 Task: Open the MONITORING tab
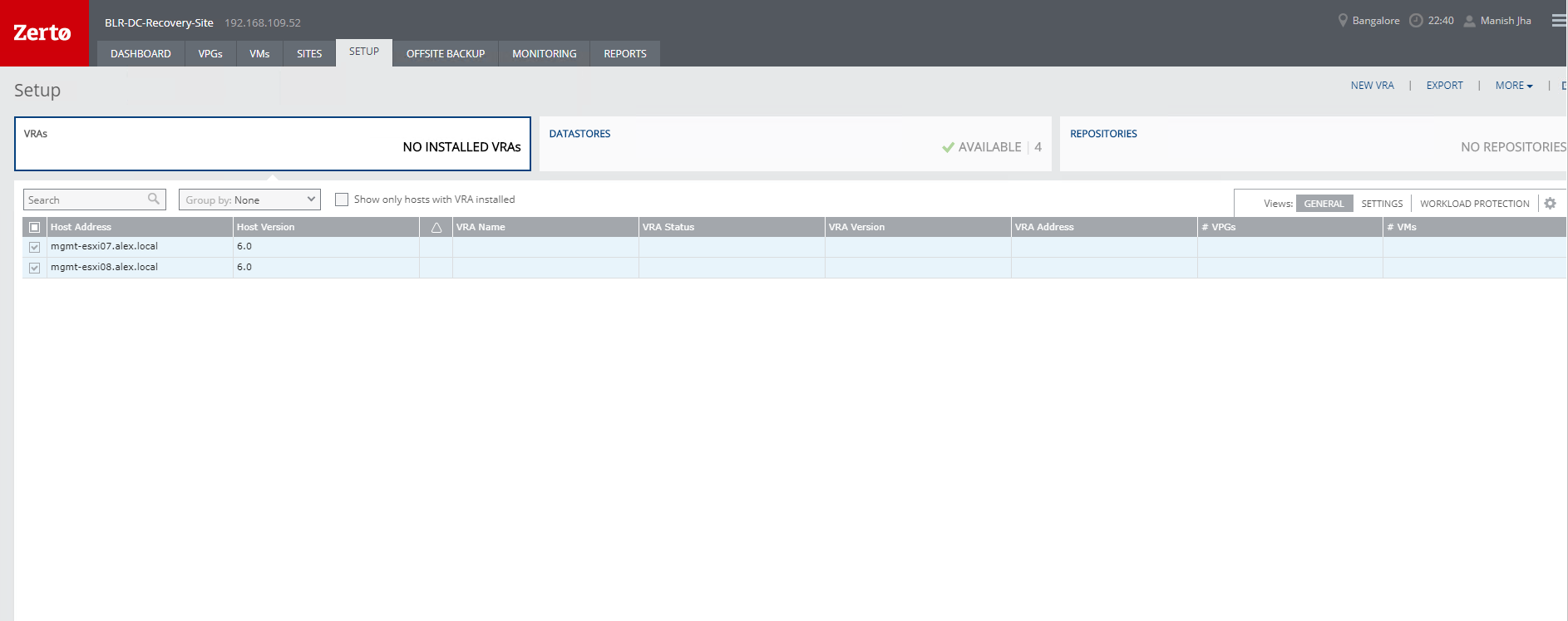pyautogui.click(x=544, y=54)
